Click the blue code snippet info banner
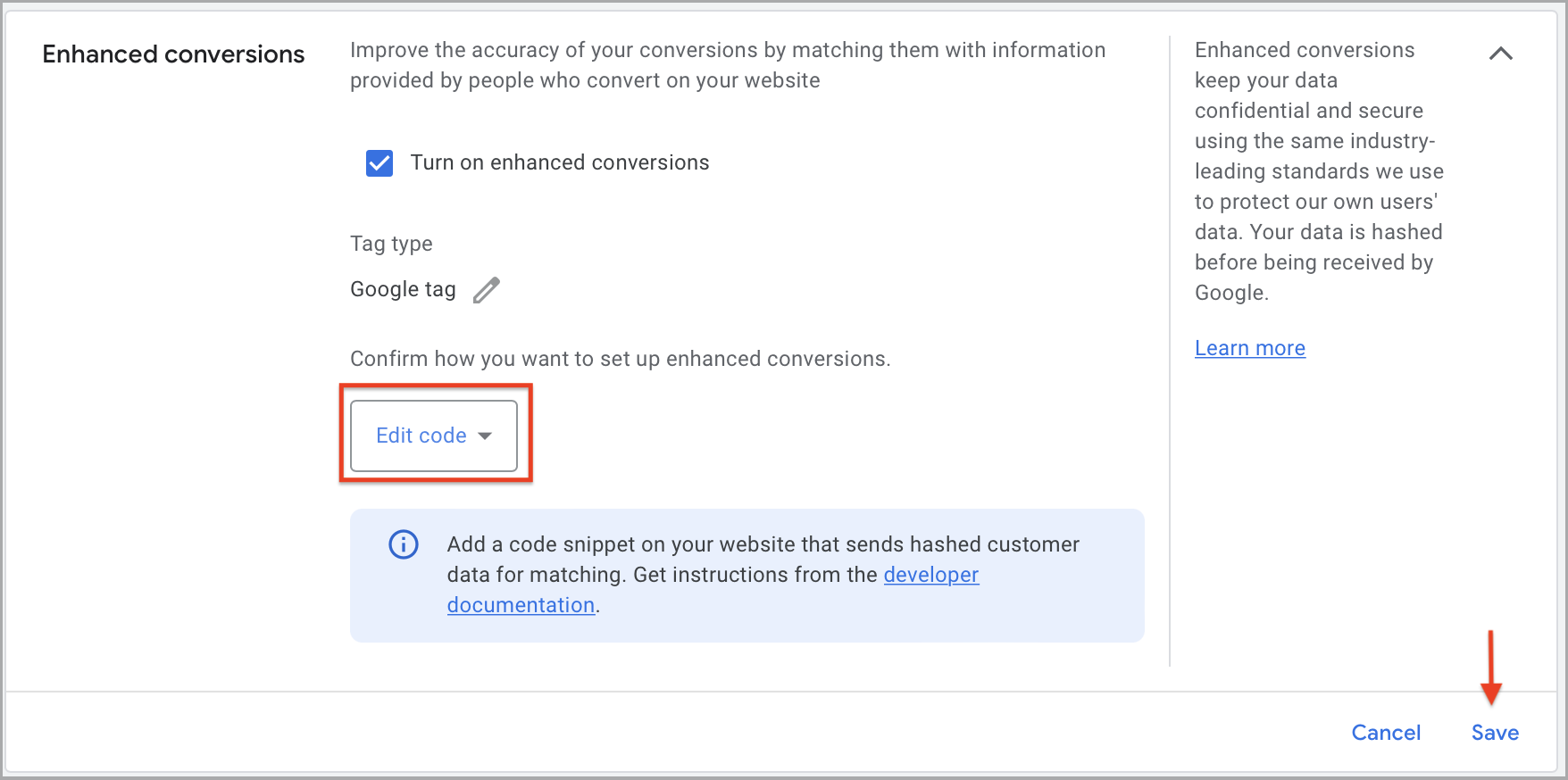Screen dimensions: 1568x780 point(747,576)
